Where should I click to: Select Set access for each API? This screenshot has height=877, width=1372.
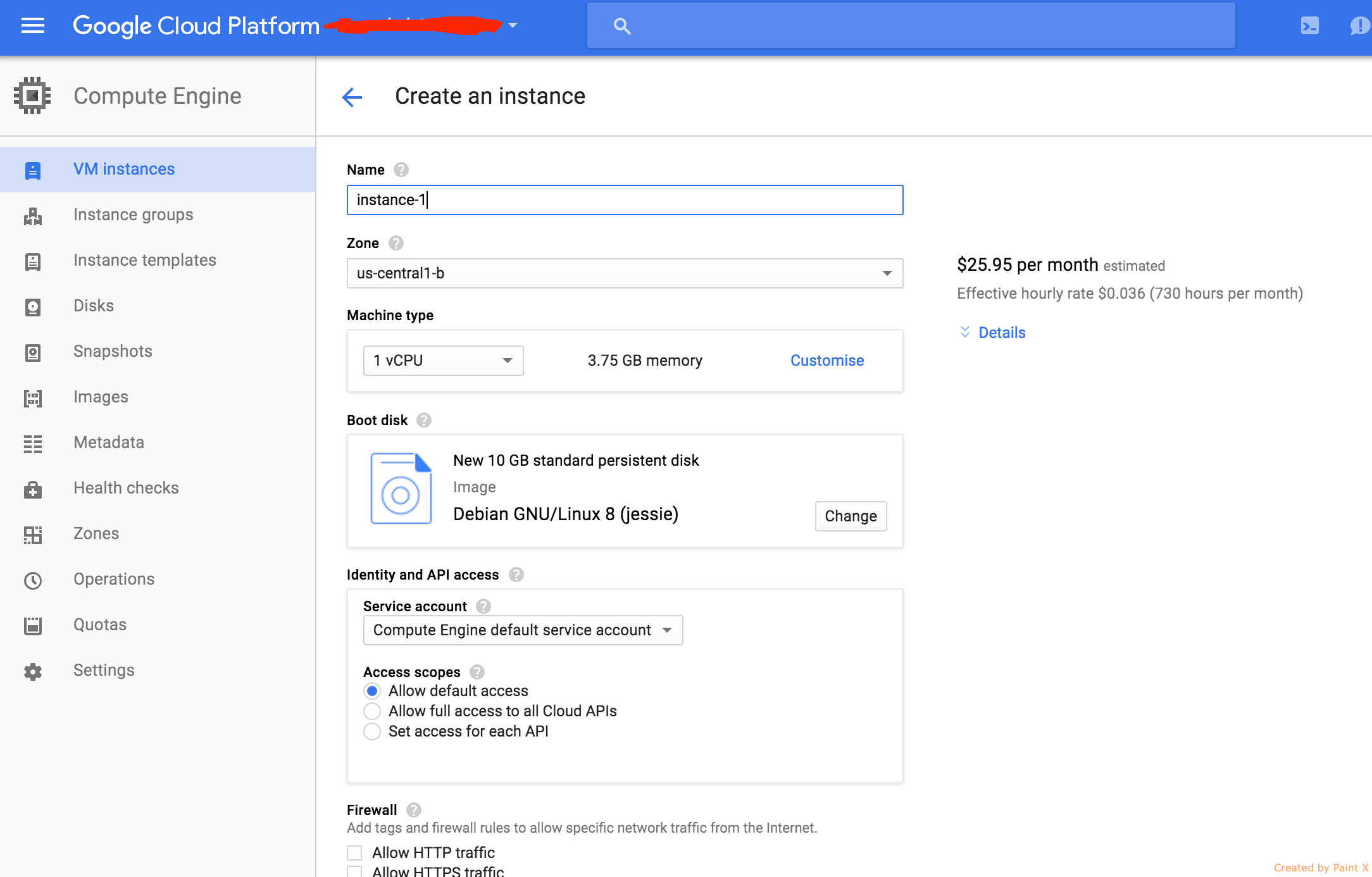[x=372, y=731]
